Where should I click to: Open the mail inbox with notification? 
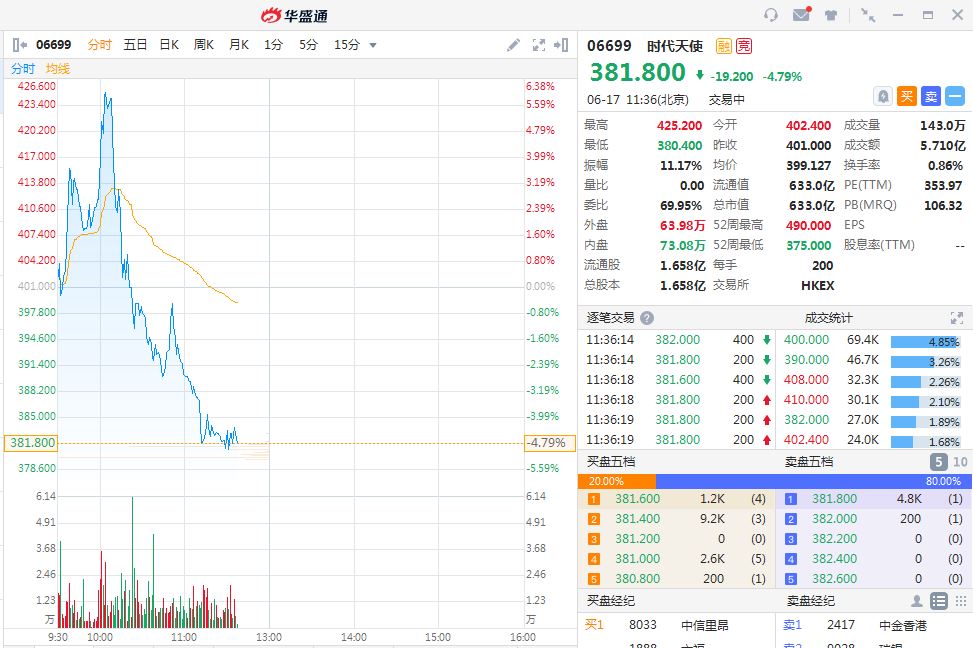click(x=801, y=15)
